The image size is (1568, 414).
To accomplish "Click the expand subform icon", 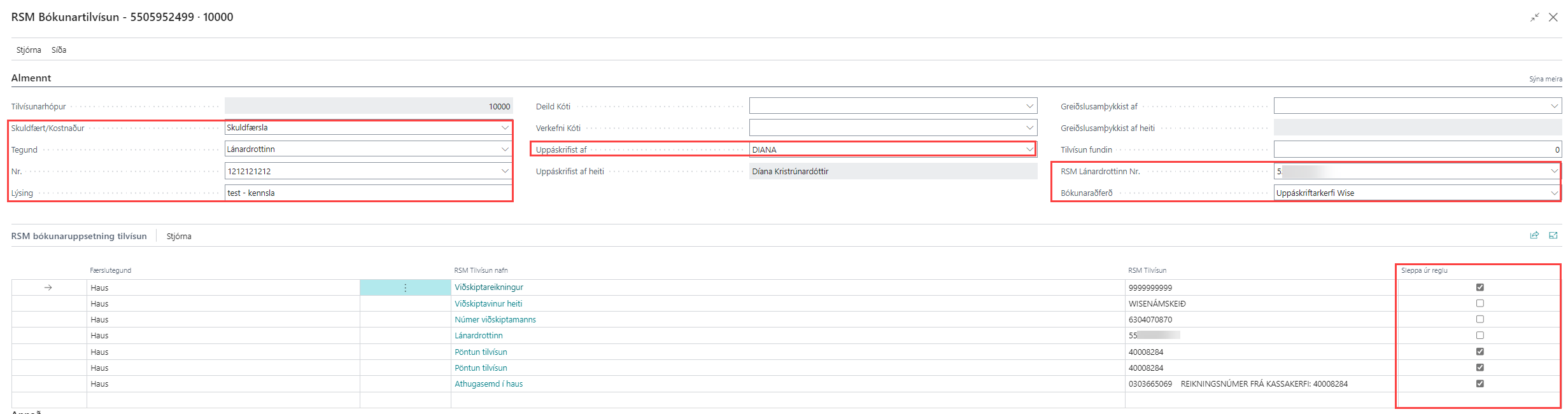I will coord(1553,235).
